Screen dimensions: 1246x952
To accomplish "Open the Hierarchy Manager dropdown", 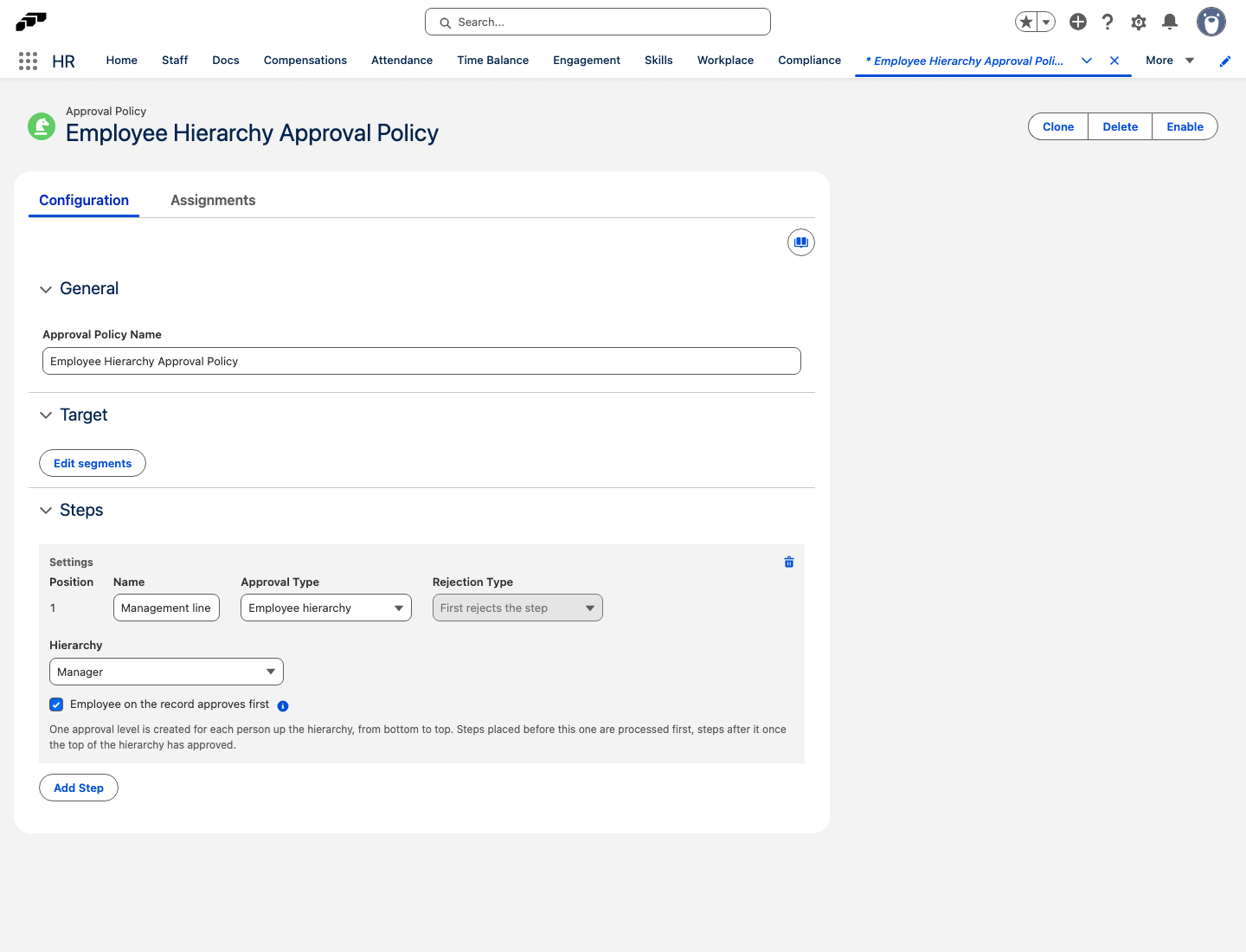I will [x=166, y=672].
